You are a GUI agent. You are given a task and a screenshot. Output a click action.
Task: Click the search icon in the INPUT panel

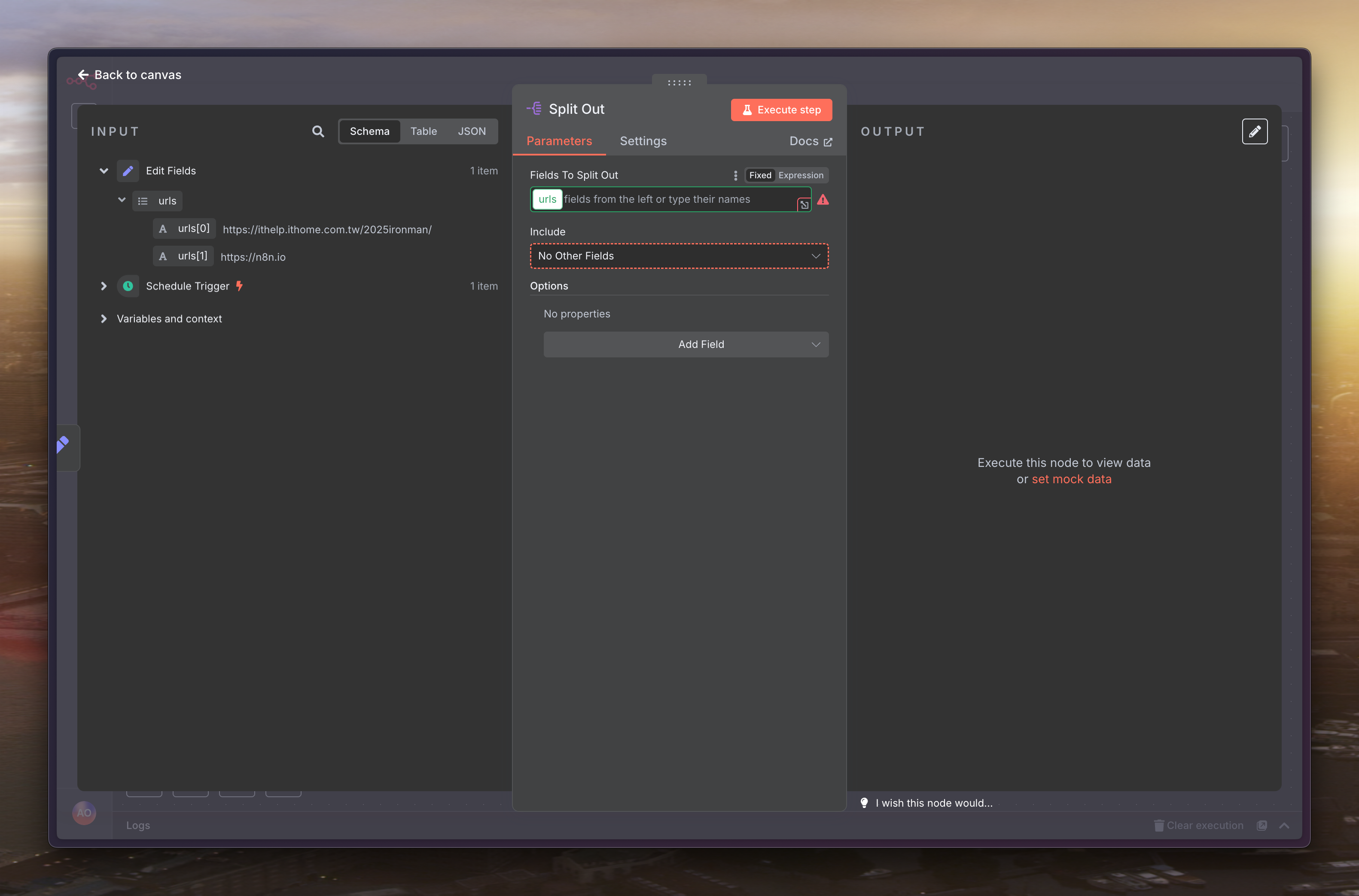[x=318, y=131]
